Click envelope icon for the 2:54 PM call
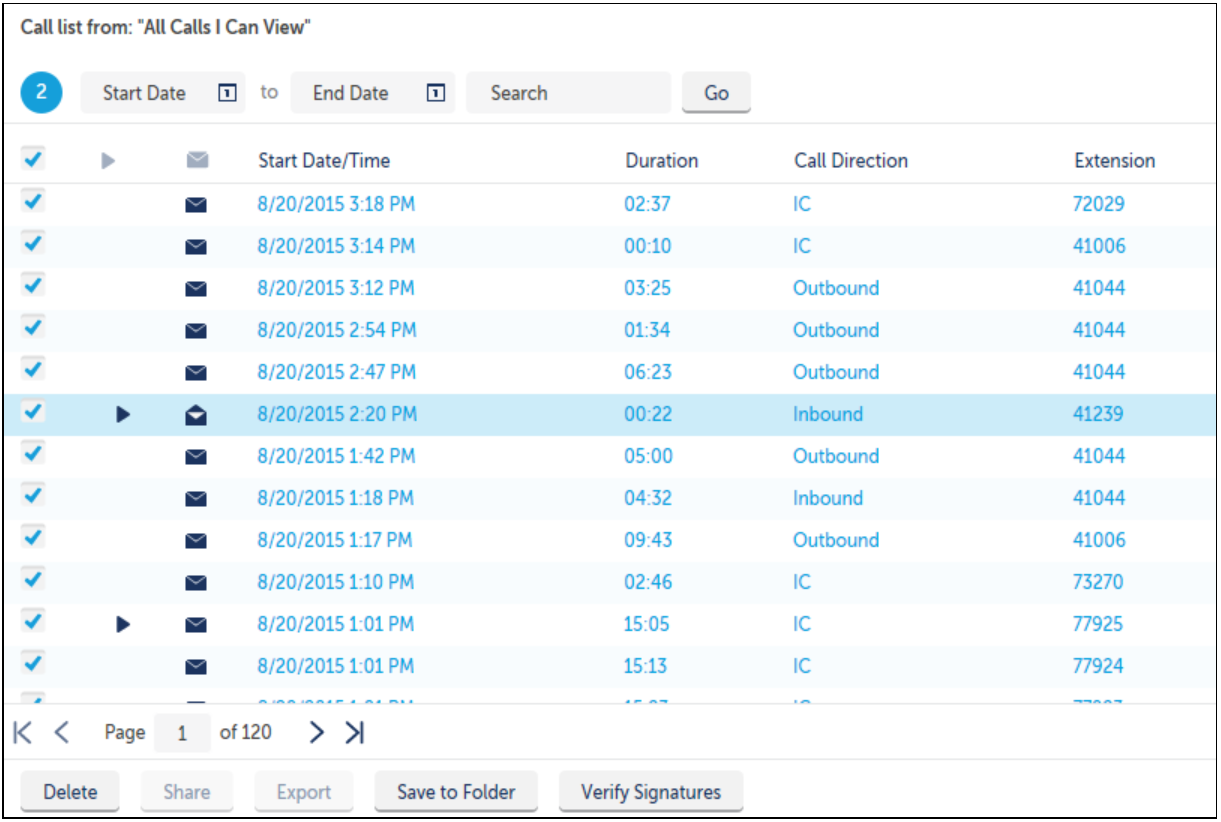This screenshot has width=1221, height=822. [197, 331]
